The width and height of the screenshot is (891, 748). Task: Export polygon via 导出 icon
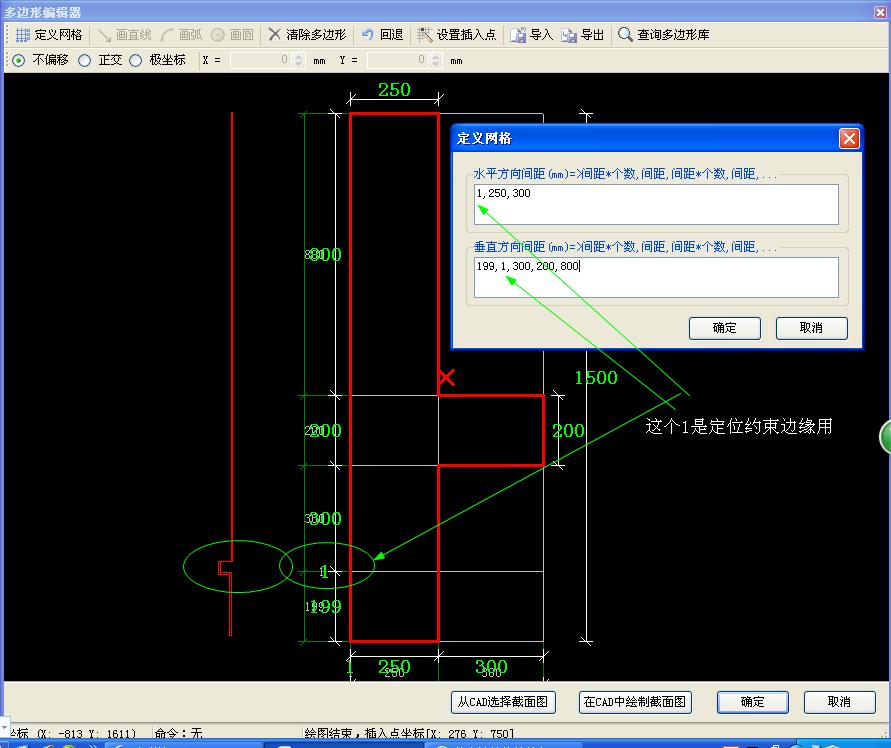(x=582, y=35)
